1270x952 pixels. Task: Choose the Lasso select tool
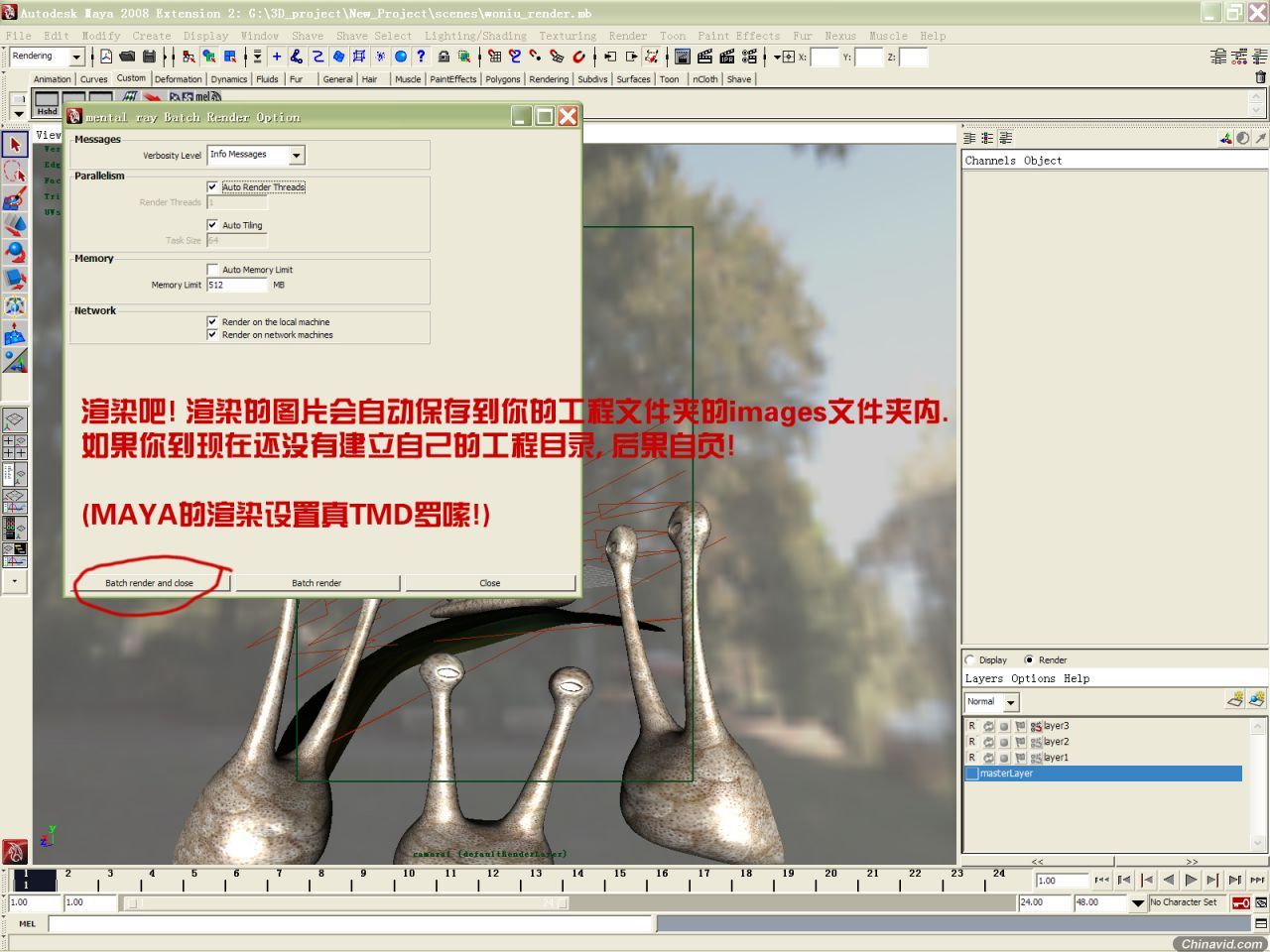(x=15, y=172)
